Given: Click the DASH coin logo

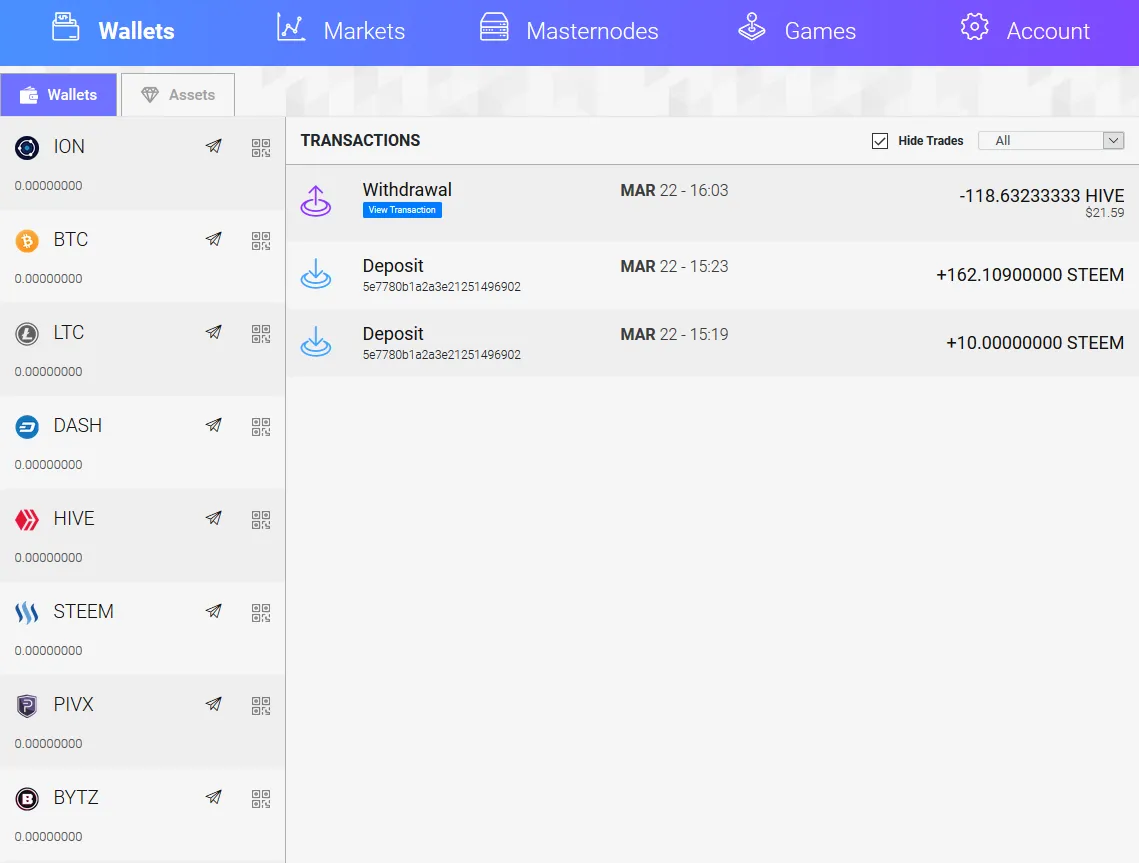Looking at the screenshot, I should click(27, 427).
